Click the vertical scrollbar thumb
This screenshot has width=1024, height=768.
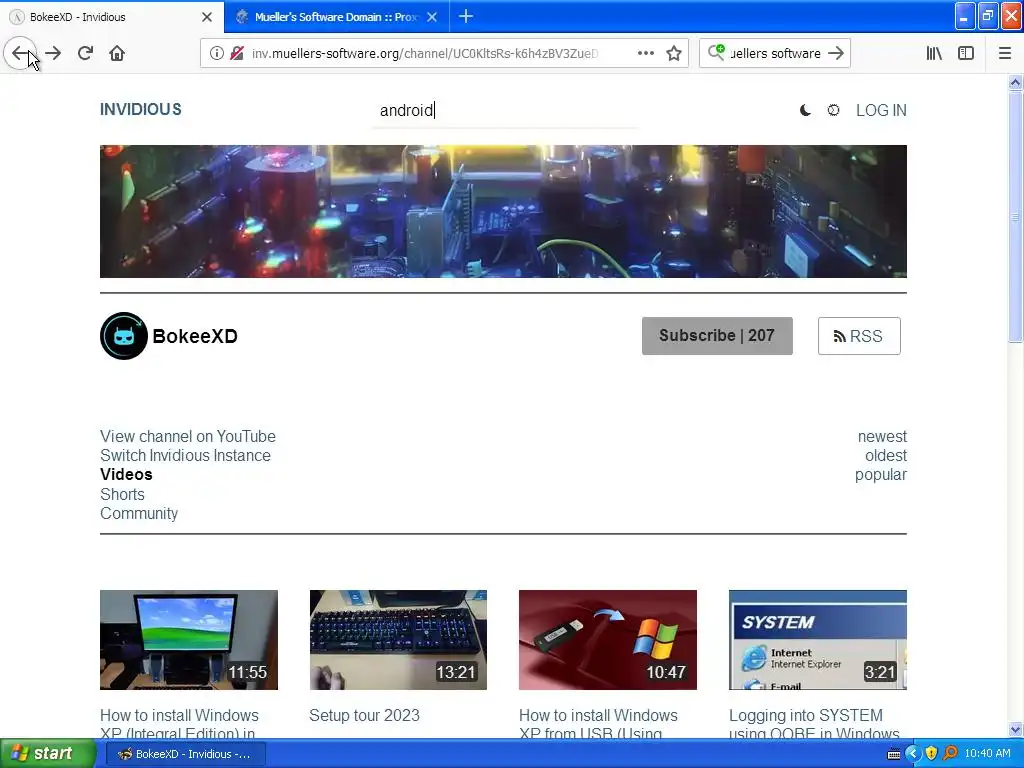tap(1015, 216)
